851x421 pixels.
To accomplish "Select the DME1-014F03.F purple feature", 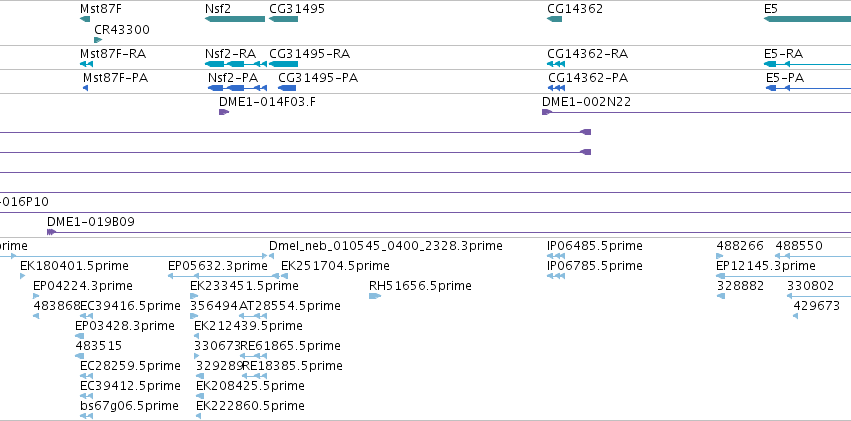I will 224,112.
